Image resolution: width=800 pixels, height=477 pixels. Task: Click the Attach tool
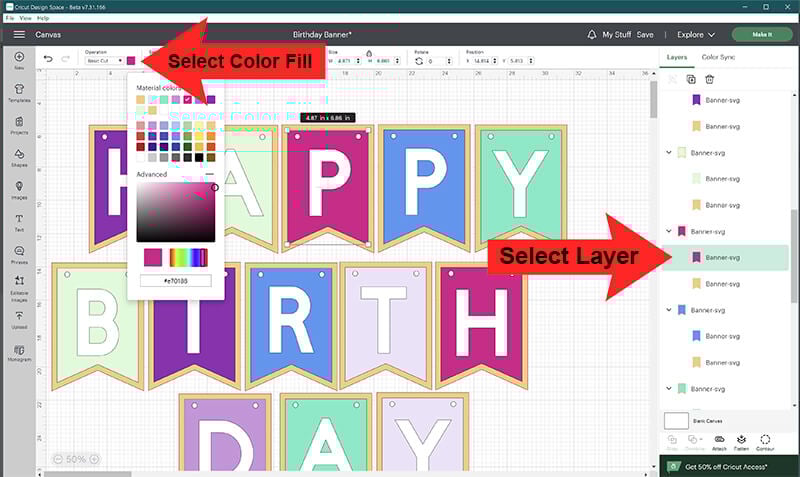pos(719,442)
